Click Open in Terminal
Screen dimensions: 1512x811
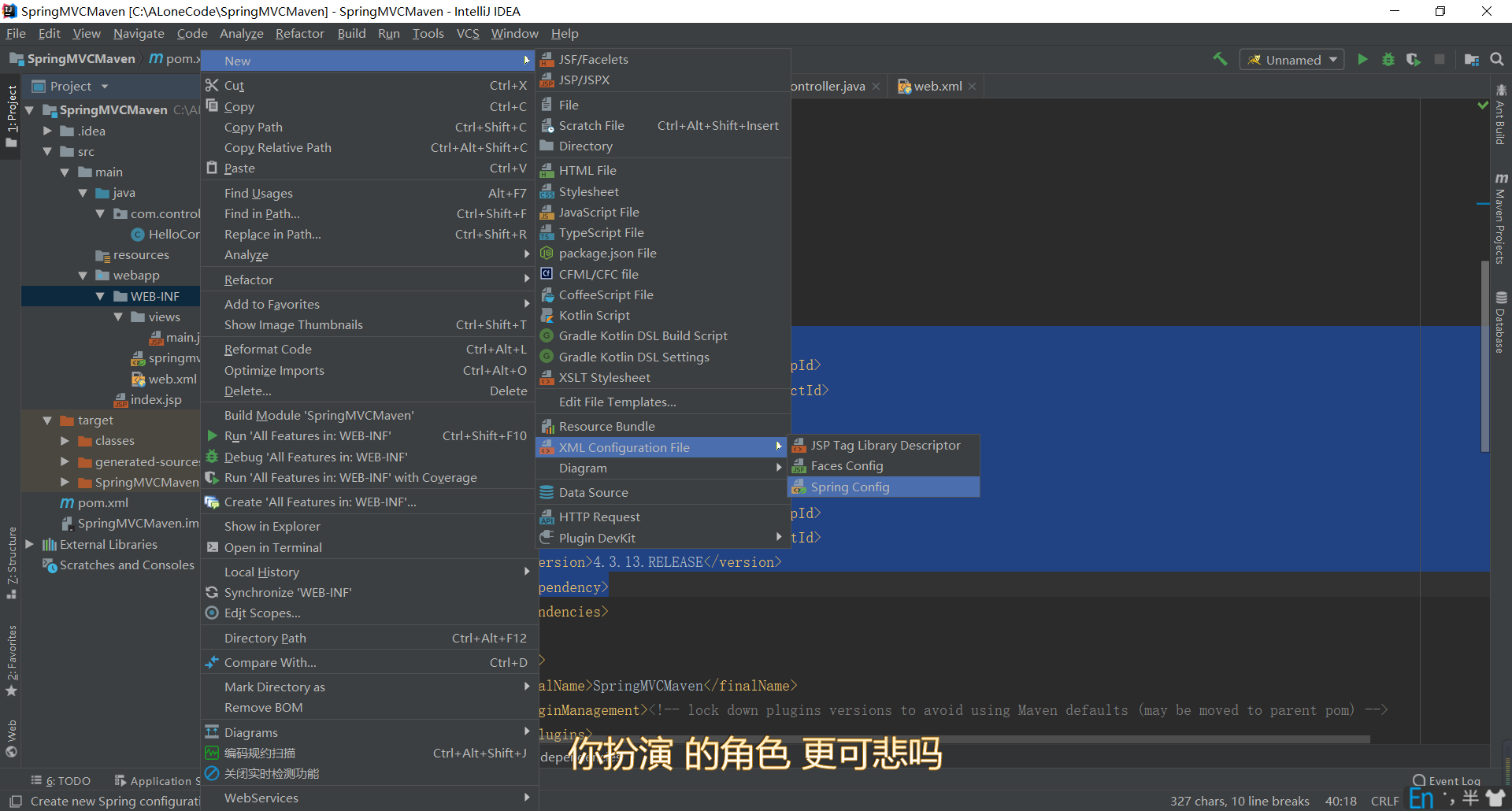tap(368, 547)
